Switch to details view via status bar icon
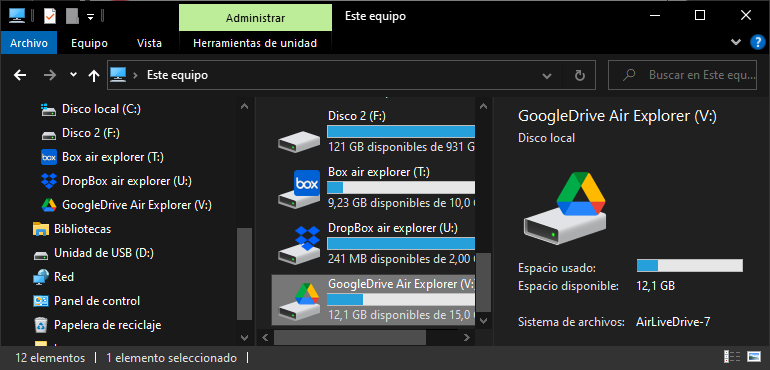This screenshot has height=370, width=770. (732, 357)
